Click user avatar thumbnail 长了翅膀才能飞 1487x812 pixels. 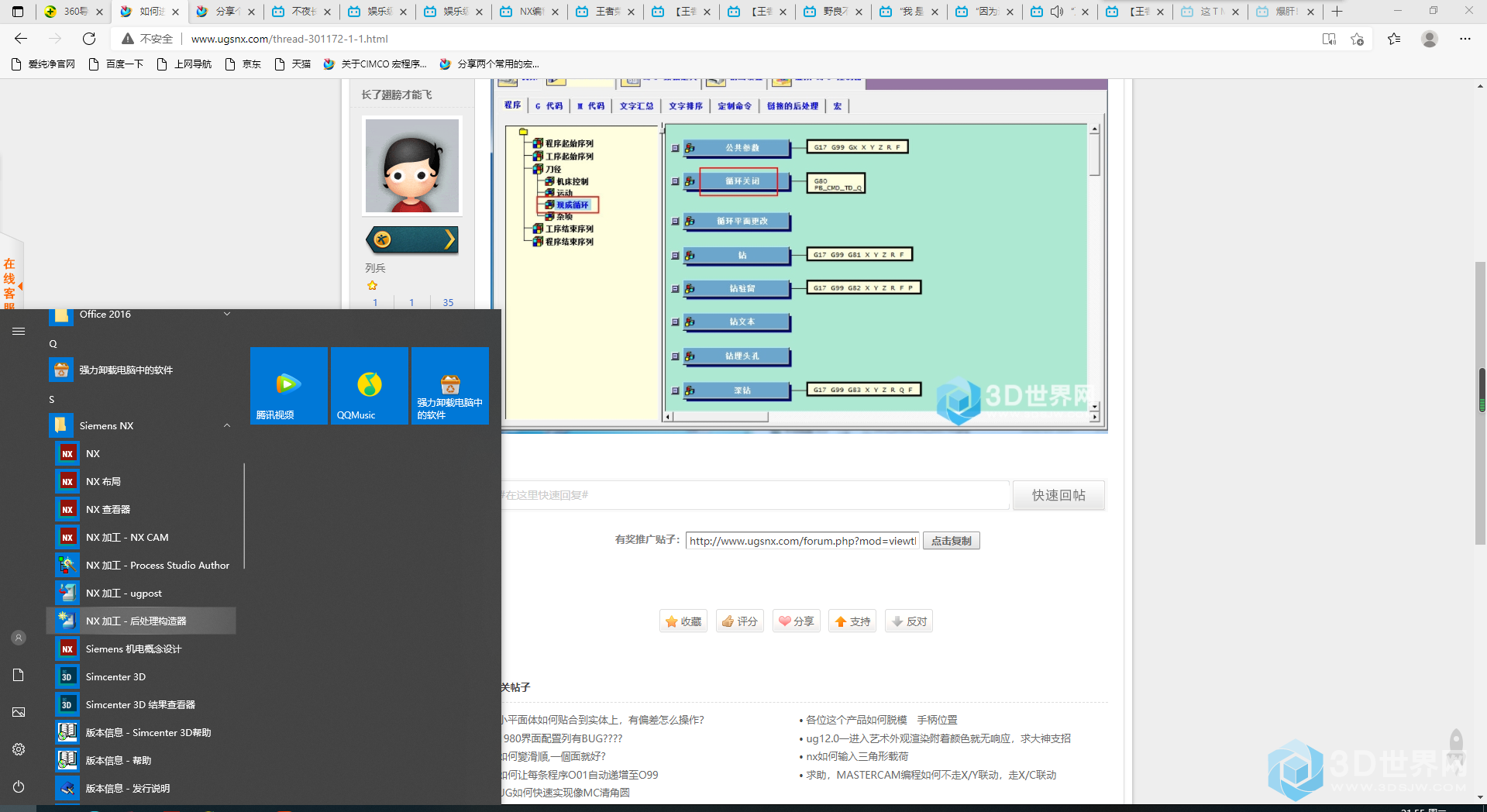(x=412, y=166)
